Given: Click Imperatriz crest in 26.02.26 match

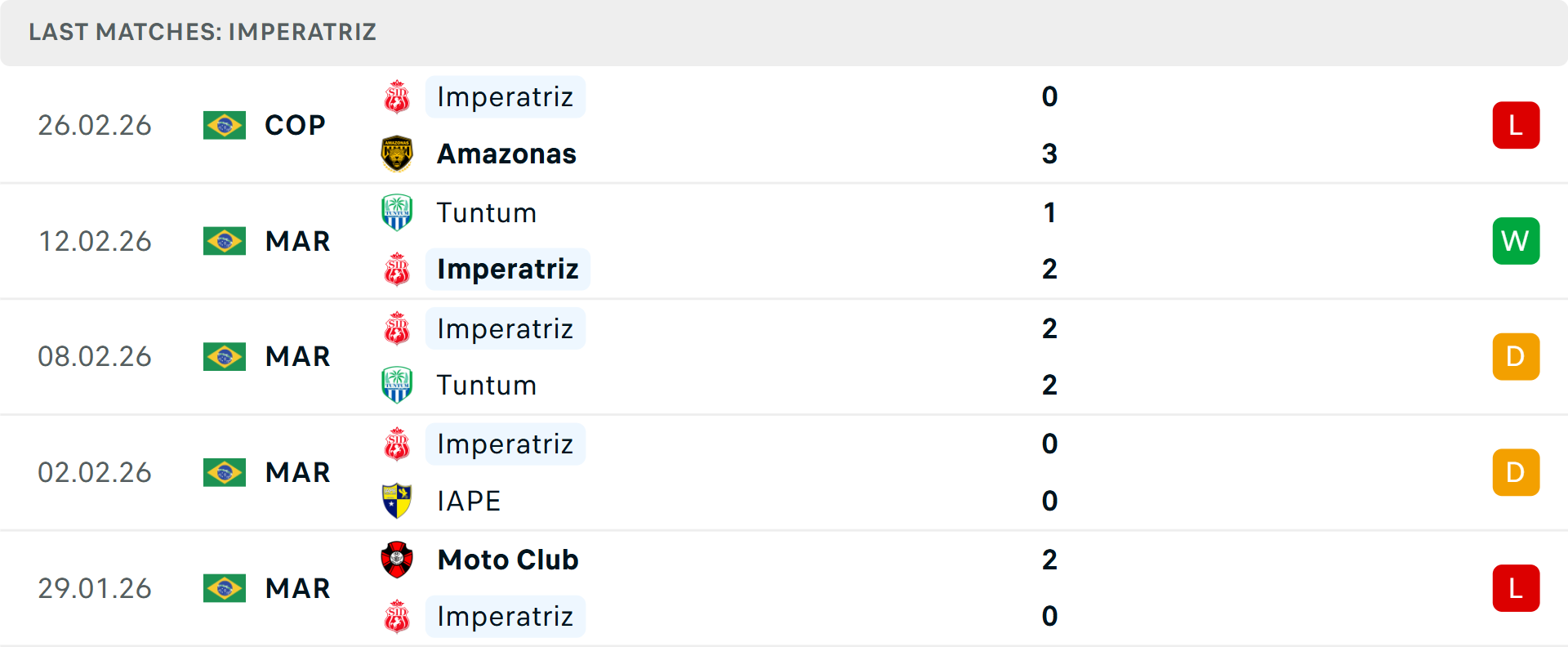Looking at the screenshot, I should point(397,97).
